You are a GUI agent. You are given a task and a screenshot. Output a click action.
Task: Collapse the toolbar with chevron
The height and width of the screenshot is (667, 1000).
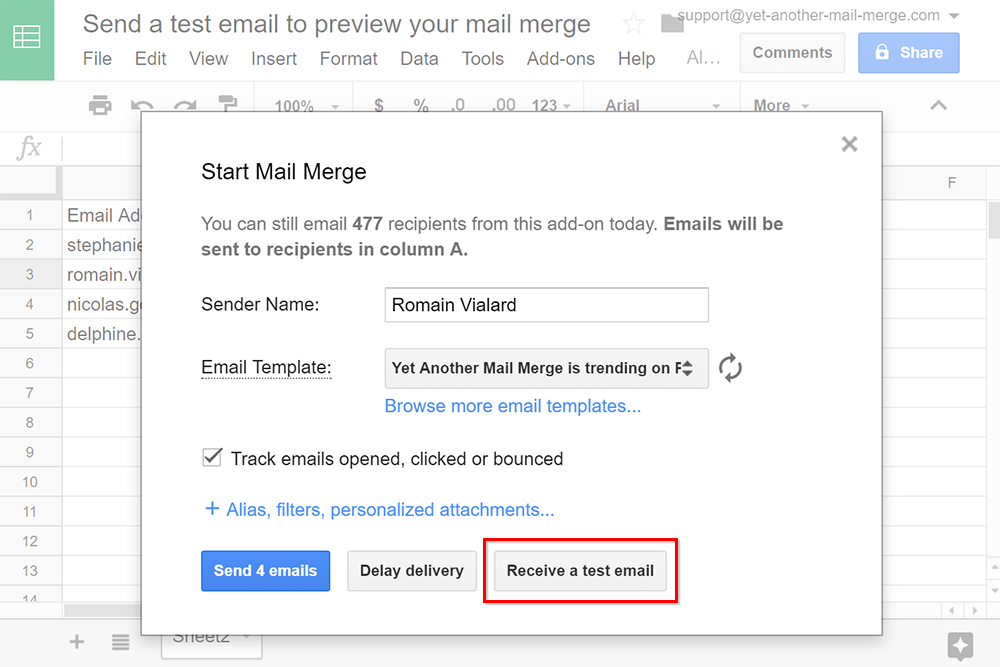(x=938, y=105)
